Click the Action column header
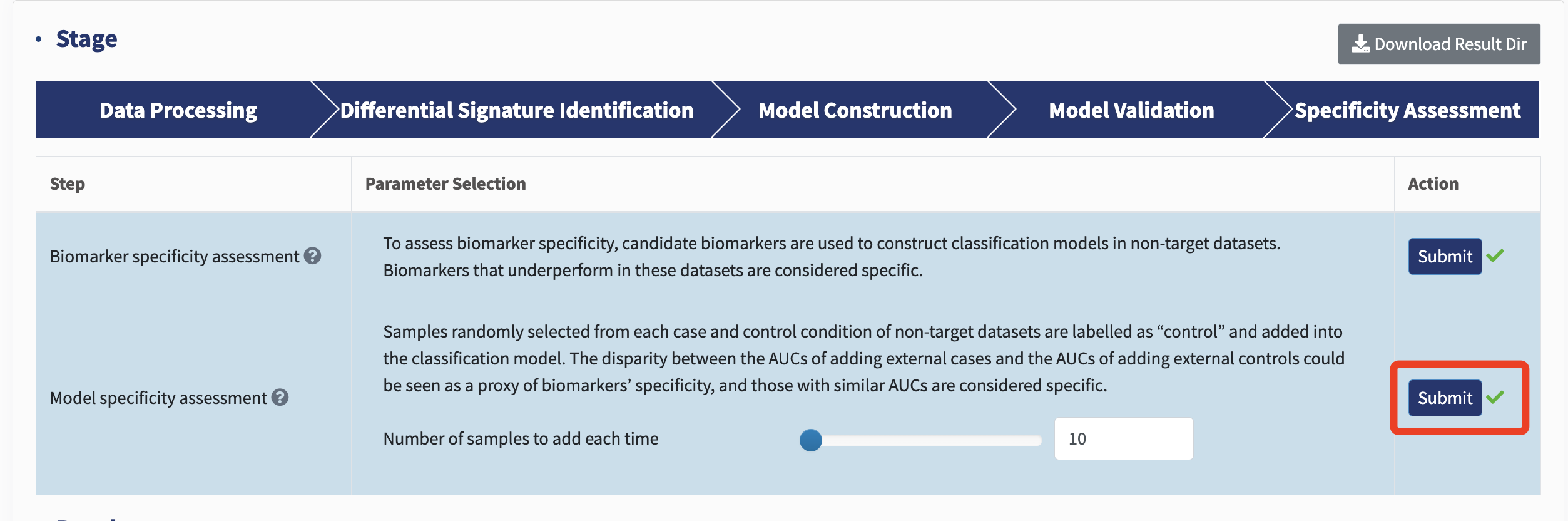1568x521 pixels. (1433, 183)
